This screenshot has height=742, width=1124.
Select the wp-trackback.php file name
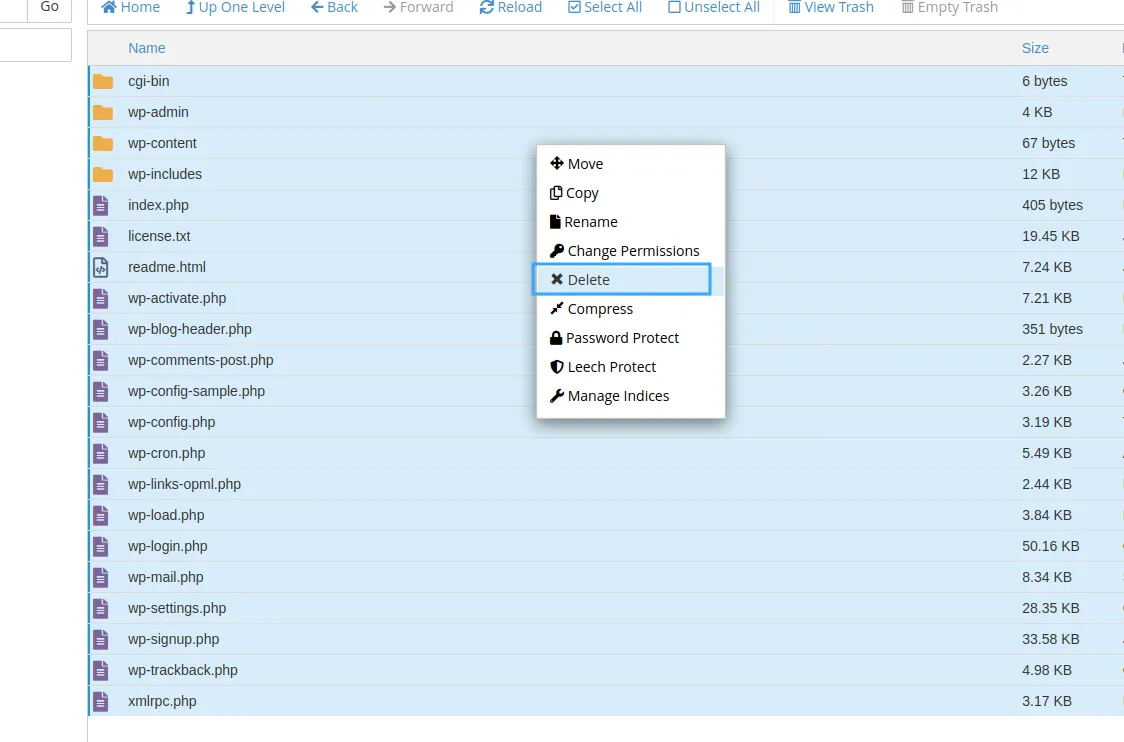183,670
